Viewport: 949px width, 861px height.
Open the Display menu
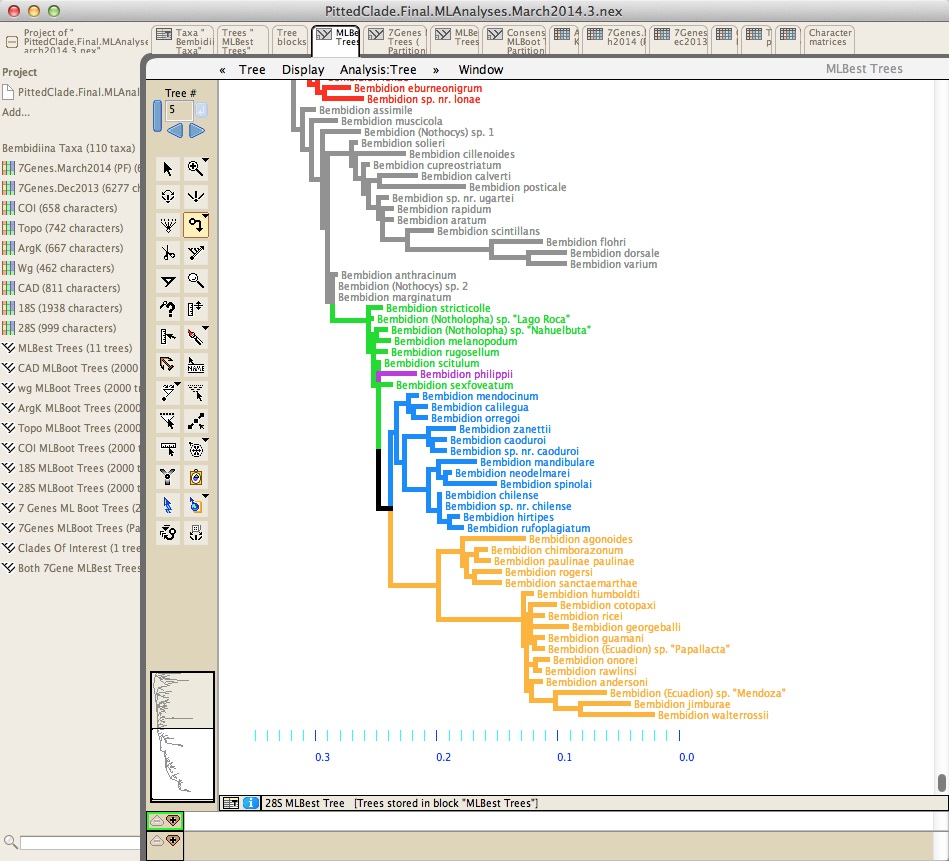tap(303, 70)
